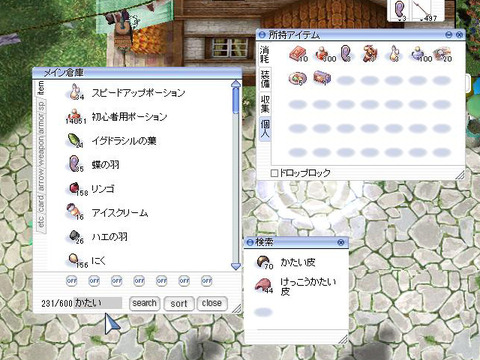Select the かたい皮 icon with count 70
Screen dimensions: 480x360
click(x=263, y=262)
